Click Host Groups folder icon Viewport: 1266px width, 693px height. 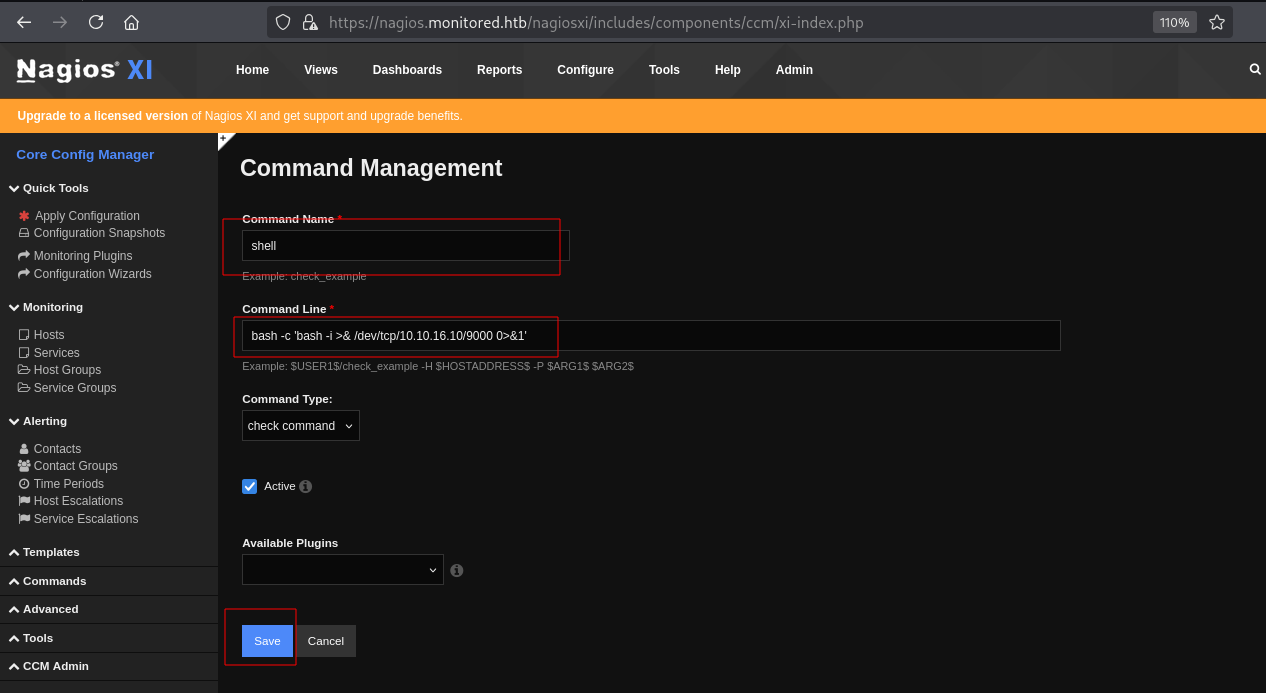(24, 370)
